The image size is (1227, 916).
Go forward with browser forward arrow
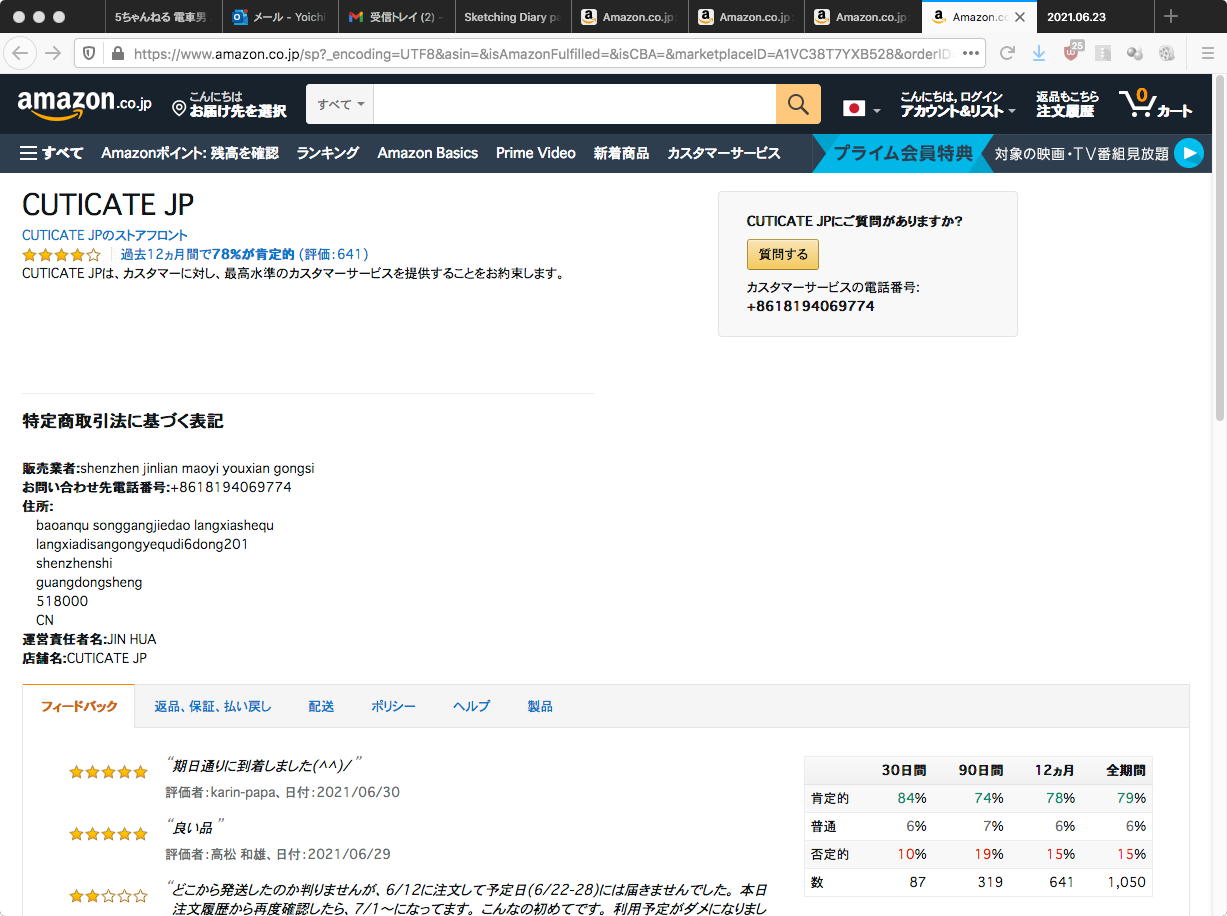(54, 53)
